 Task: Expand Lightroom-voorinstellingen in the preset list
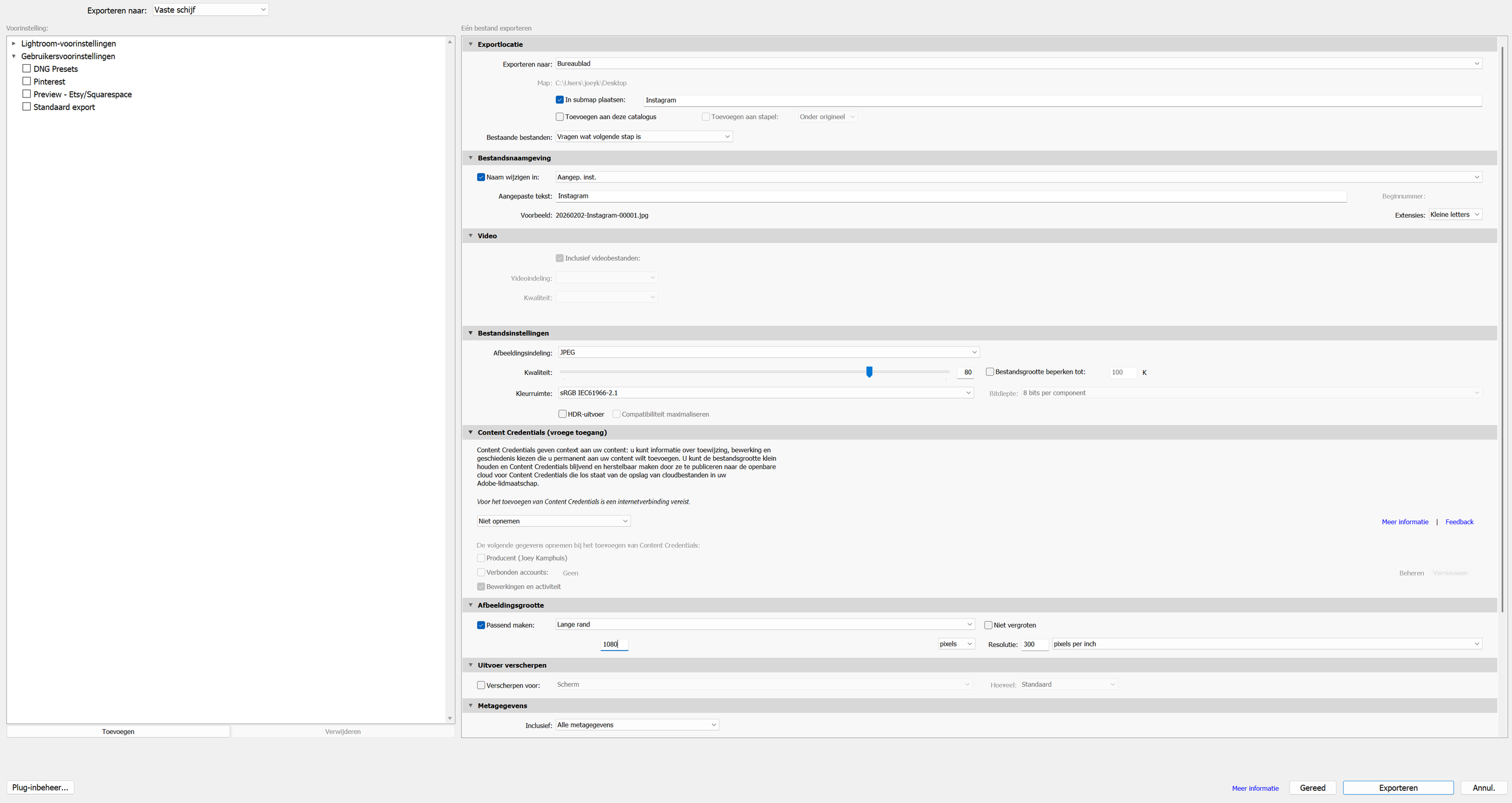tap(13, 43)
